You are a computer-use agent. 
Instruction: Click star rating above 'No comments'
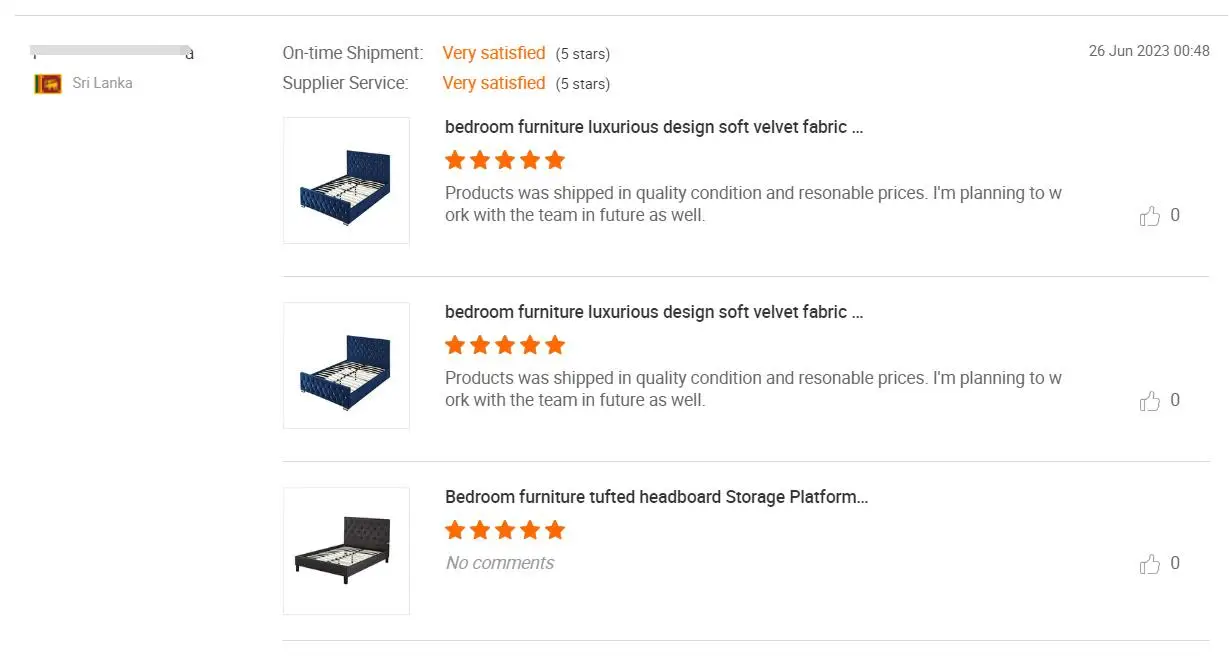[505, 530]
